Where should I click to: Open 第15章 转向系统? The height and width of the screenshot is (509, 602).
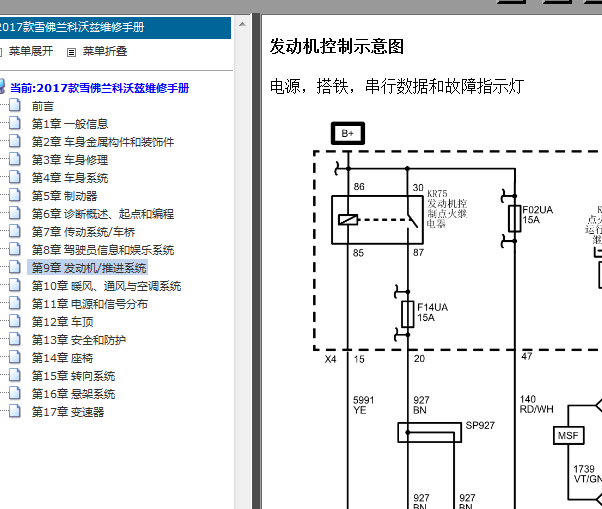(x=73, y=376)
